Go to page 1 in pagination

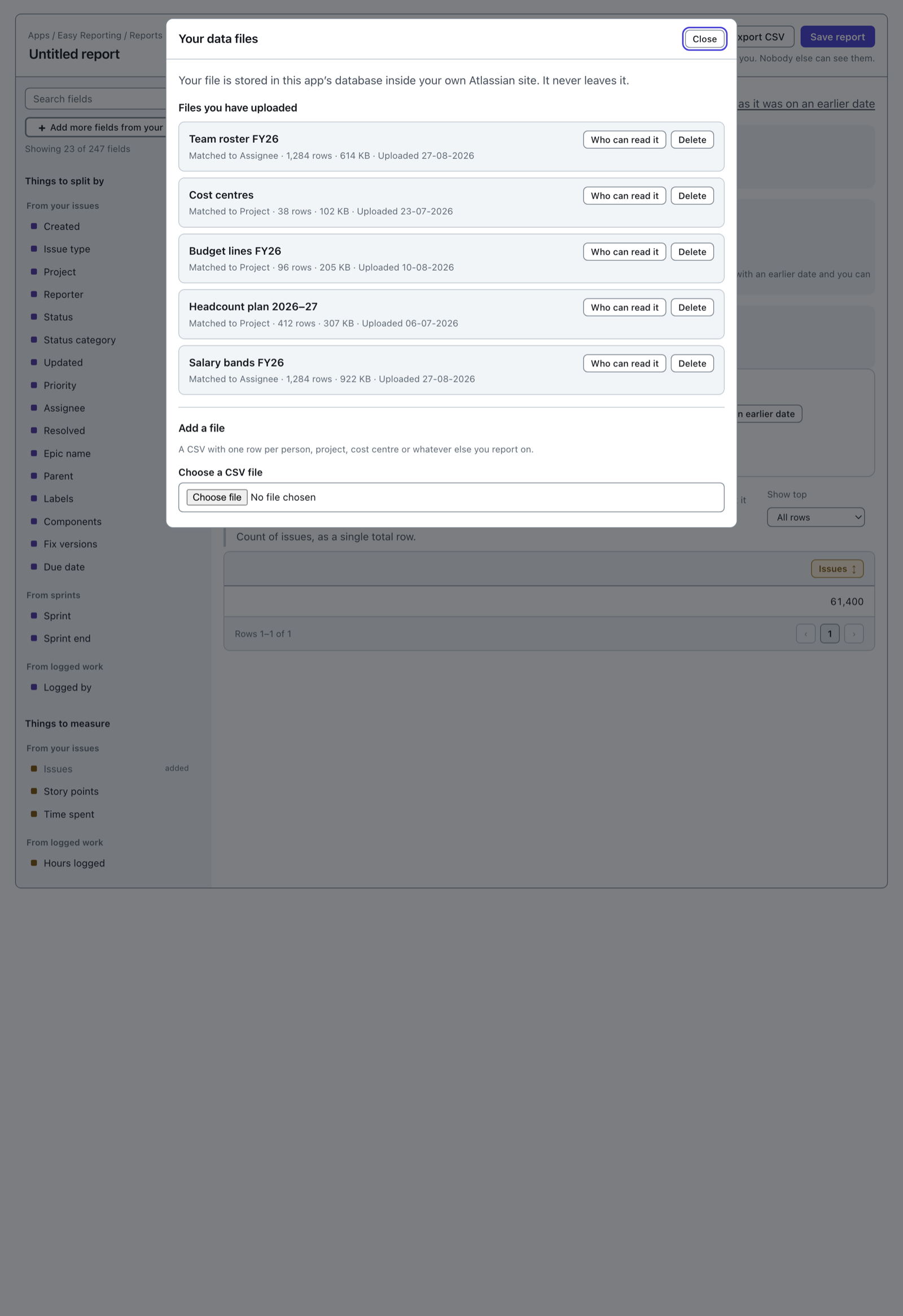[x=830, y=633]
